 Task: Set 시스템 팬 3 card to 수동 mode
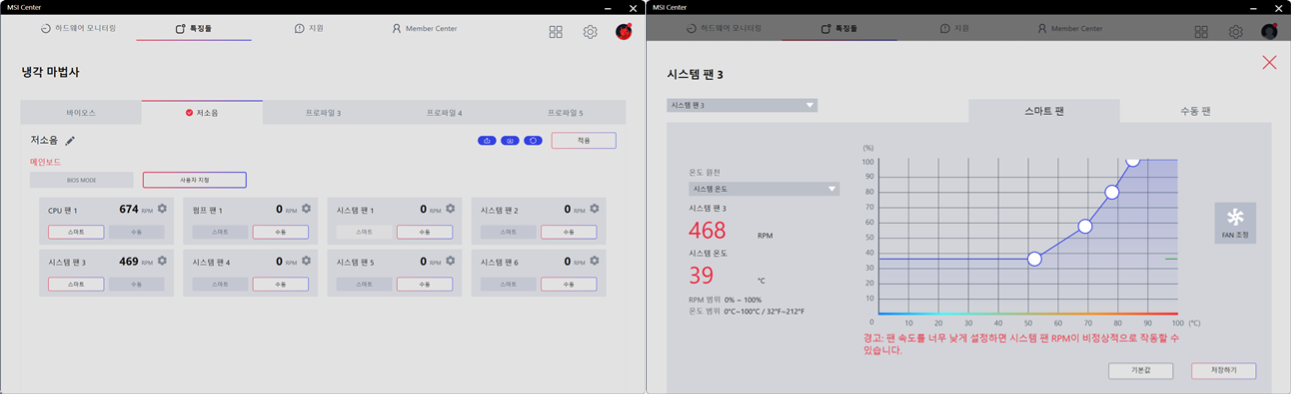pos(137,284)
